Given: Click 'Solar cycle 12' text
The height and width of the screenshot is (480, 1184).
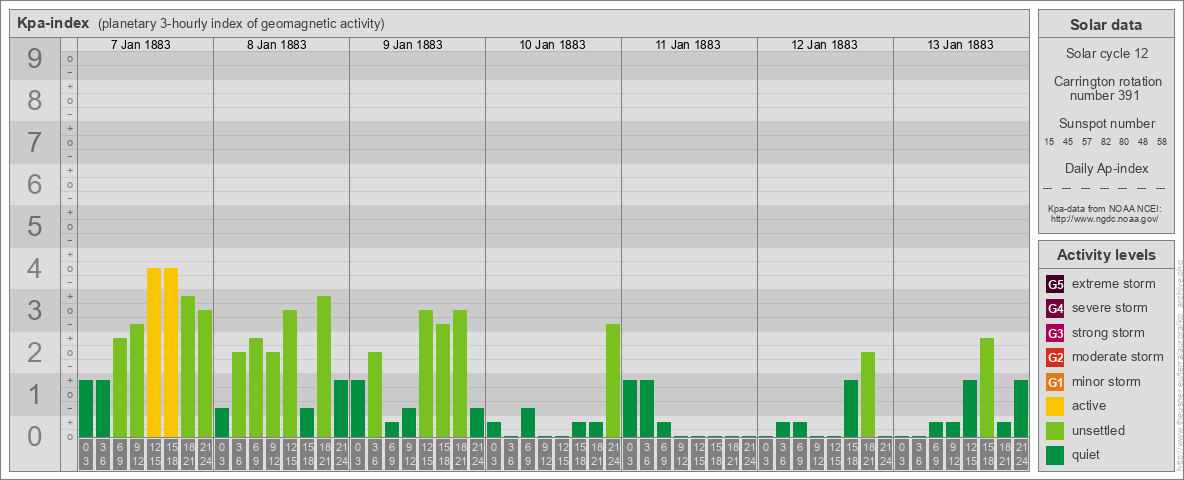Looking at the screenshot, I should (x=1105, y=54).
